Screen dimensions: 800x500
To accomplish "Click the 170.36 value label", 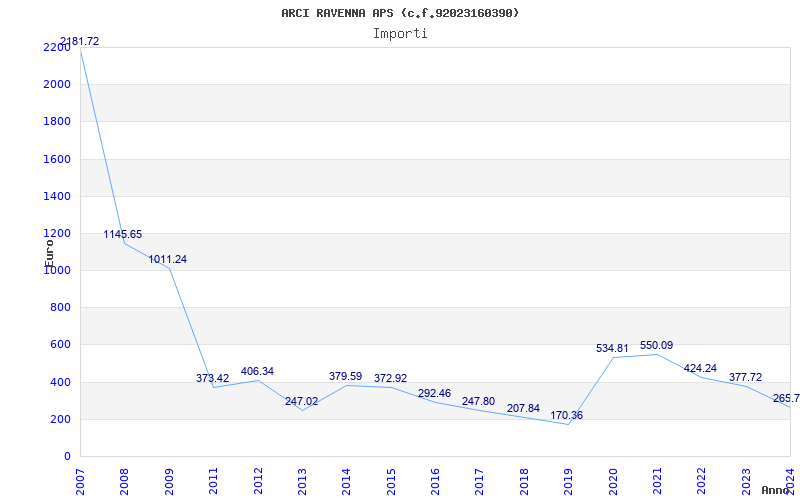I will pyautogui.click(x=566, y=415).
